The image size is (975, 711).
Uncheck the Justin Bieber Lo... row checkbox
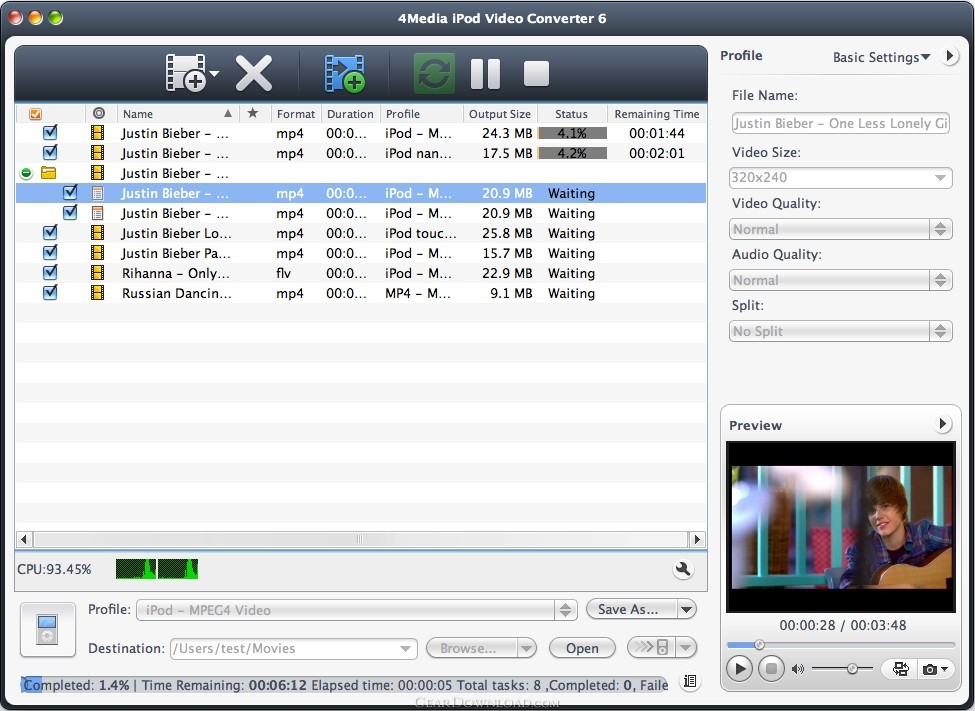50,233
